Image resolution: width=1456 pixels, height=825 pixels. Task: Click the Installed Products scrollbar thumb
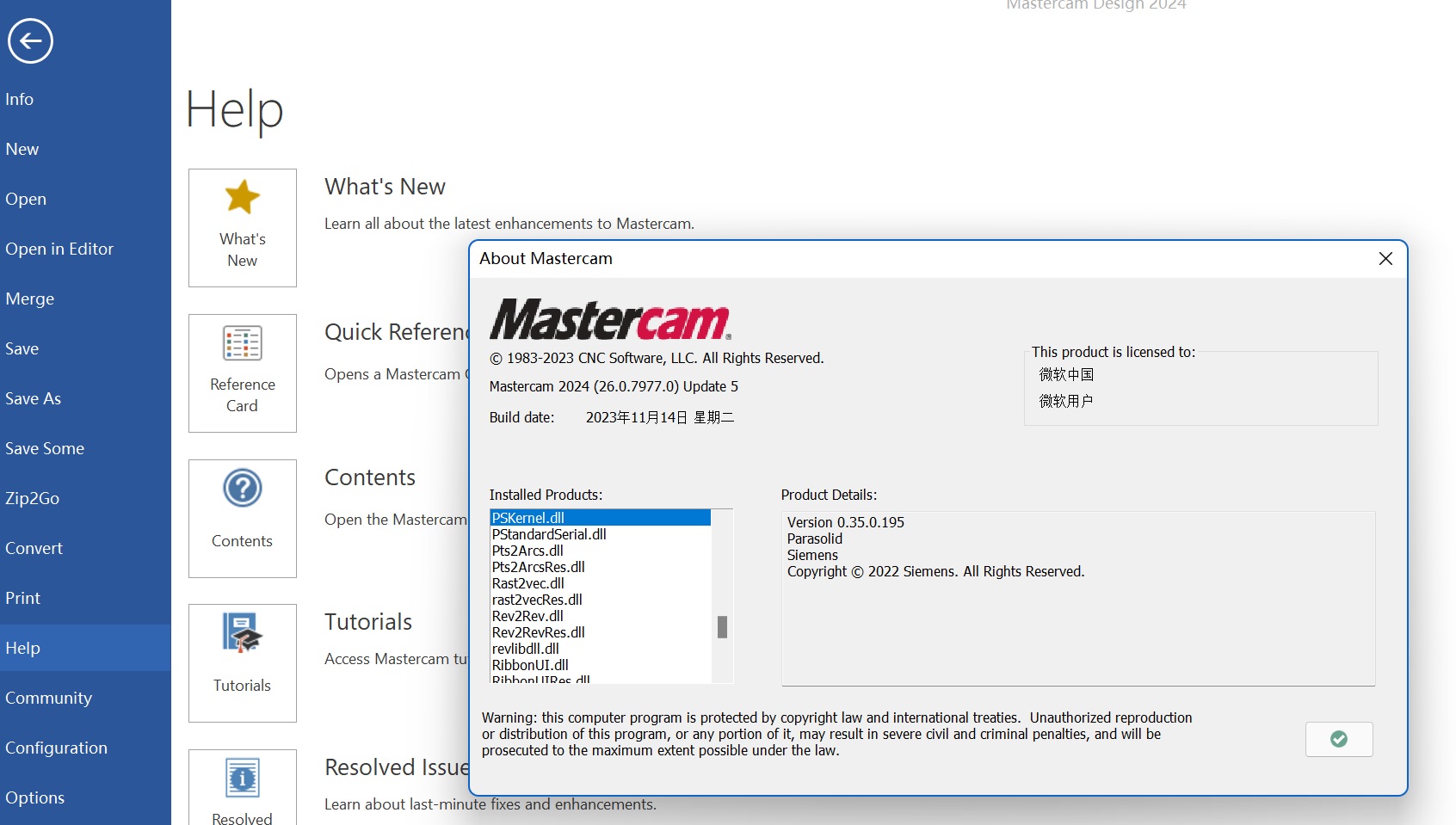pos(723,627)
